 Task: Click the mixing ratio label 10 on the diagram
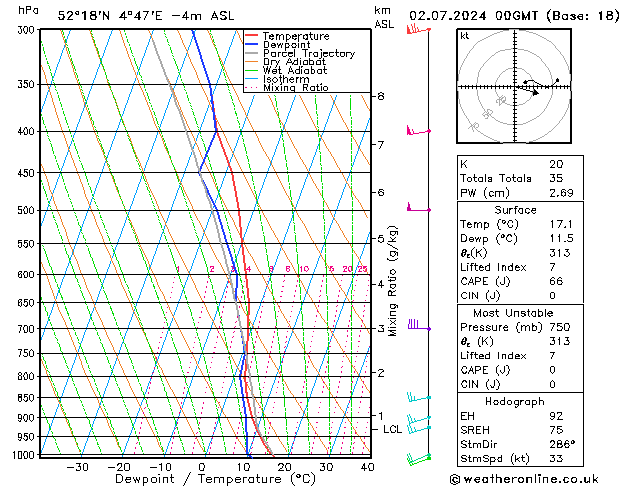point(304,269)
